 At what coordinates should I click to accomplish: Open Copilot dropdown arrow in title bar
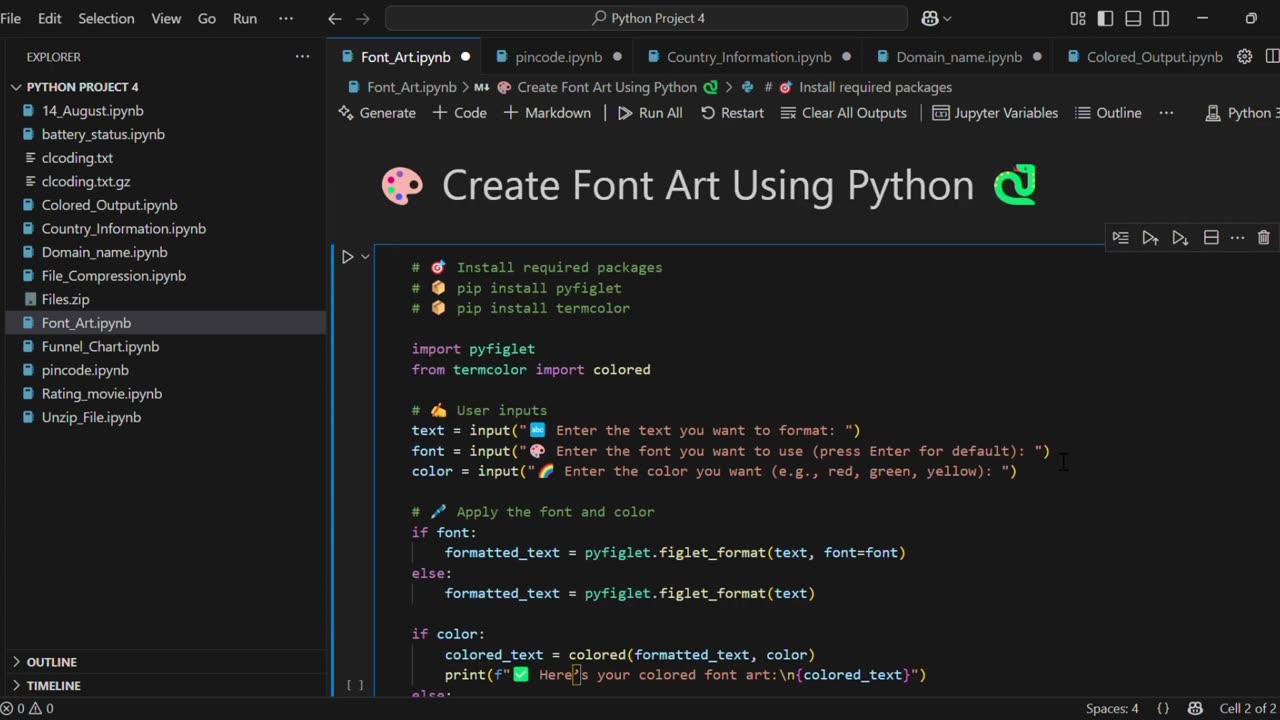(x=947, y=18)
